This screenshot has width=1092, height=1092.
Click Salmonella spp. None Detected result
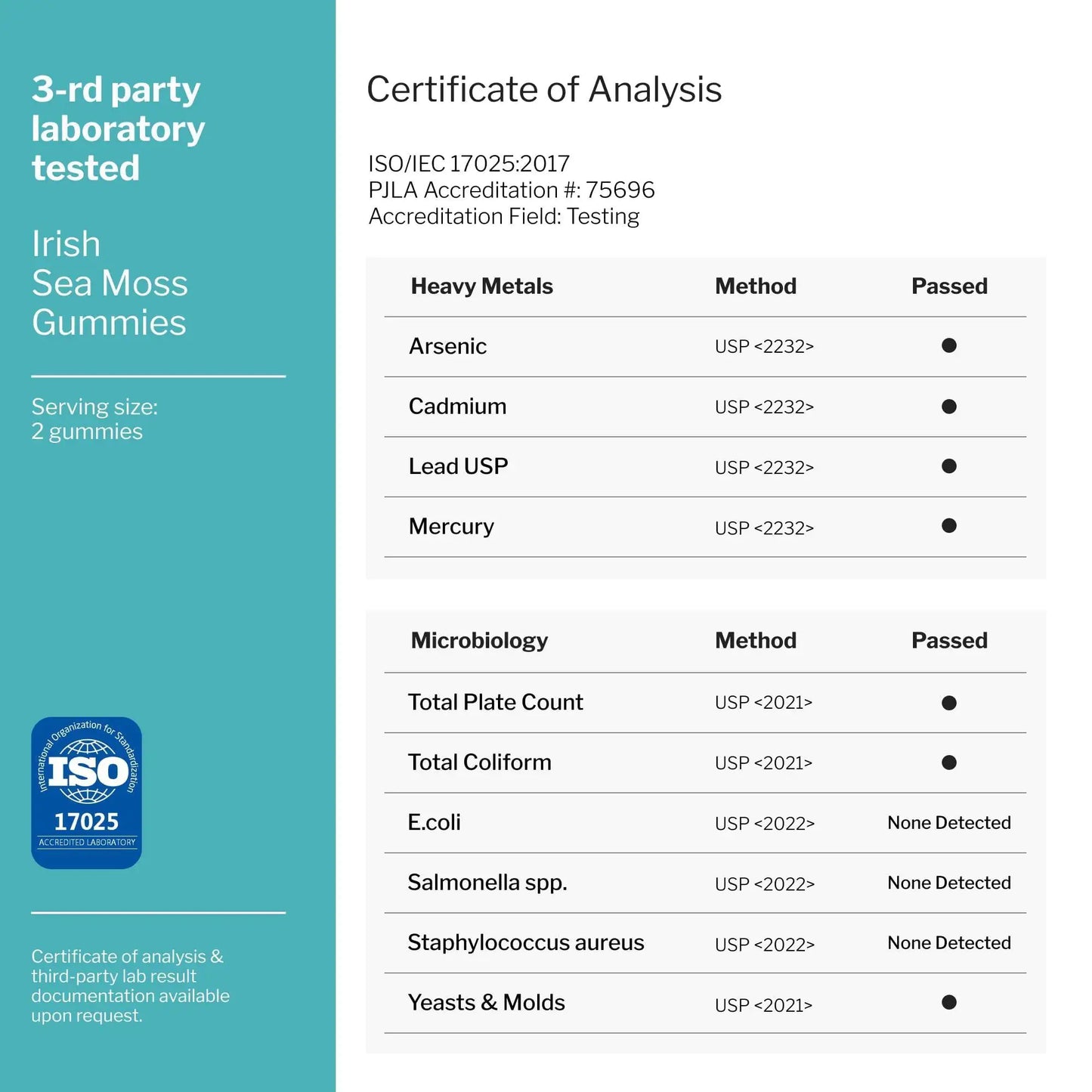click(x=948, y=883)
